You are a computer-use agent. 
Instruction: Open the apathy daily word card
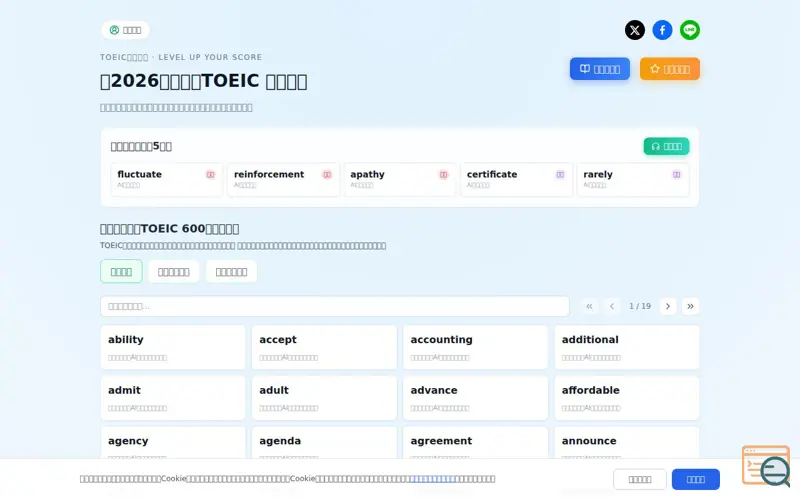click(x=399, y=180)
